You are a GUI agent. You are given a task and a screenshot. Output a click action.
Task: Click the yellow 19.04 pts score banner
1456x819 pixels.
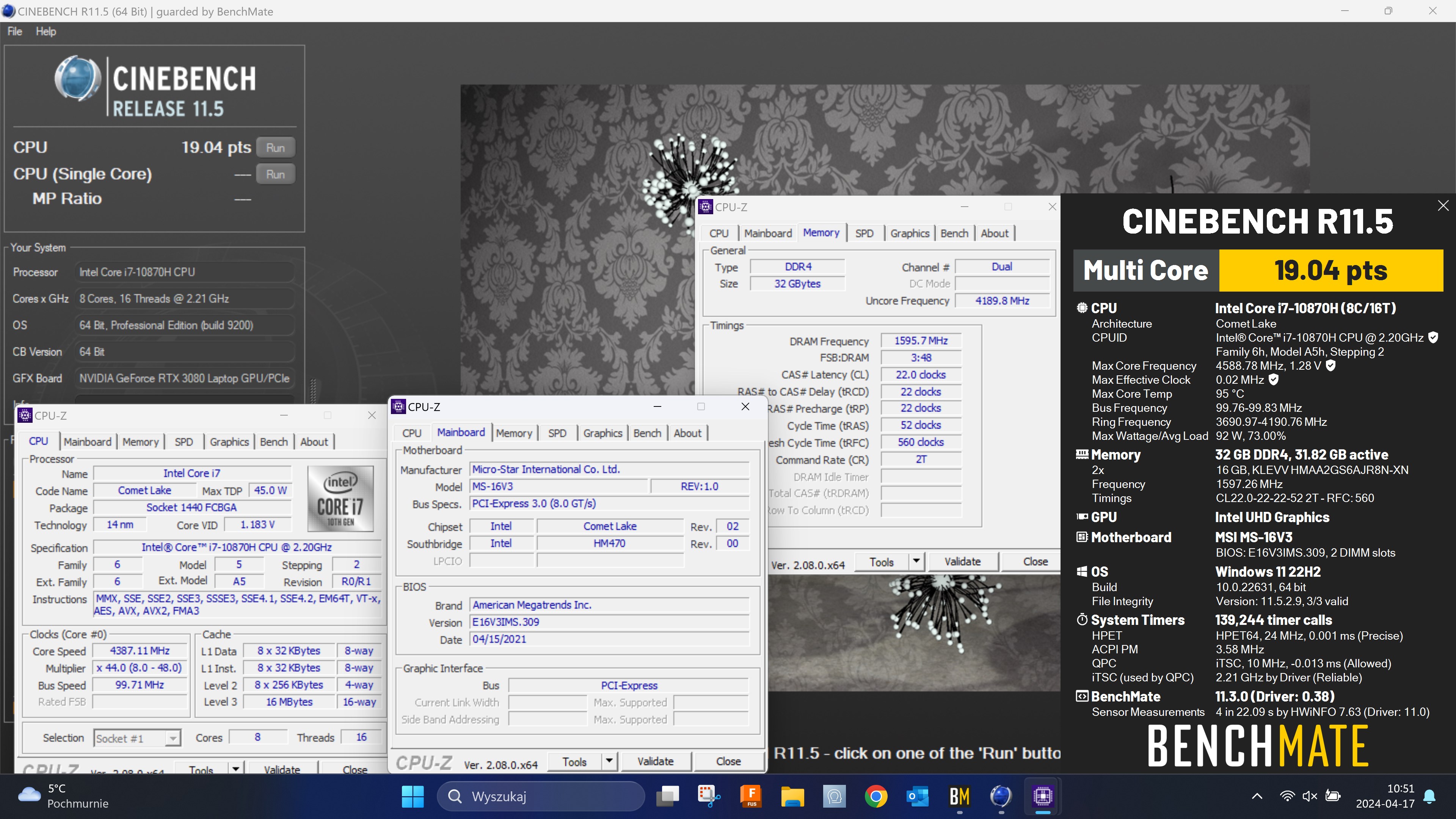coord(1330,270)
